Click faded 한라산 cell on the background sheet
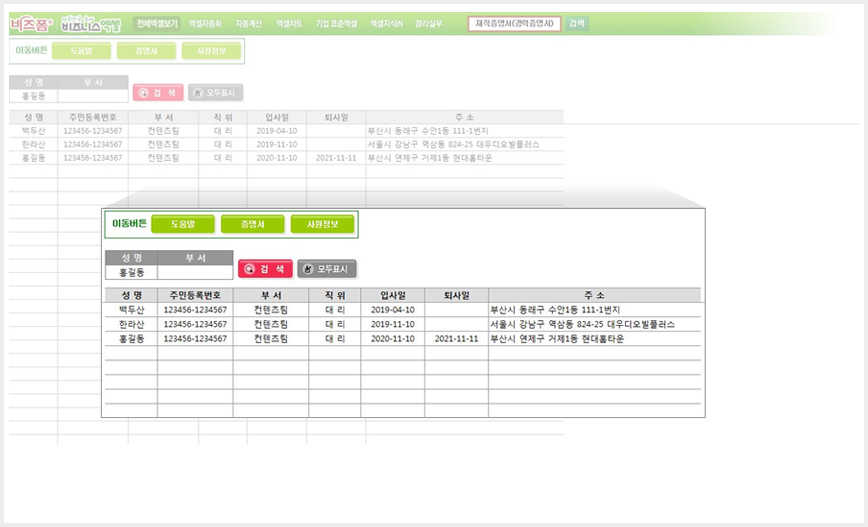The image size is (868, 527). pyautogui.click(x=33, y=144)
